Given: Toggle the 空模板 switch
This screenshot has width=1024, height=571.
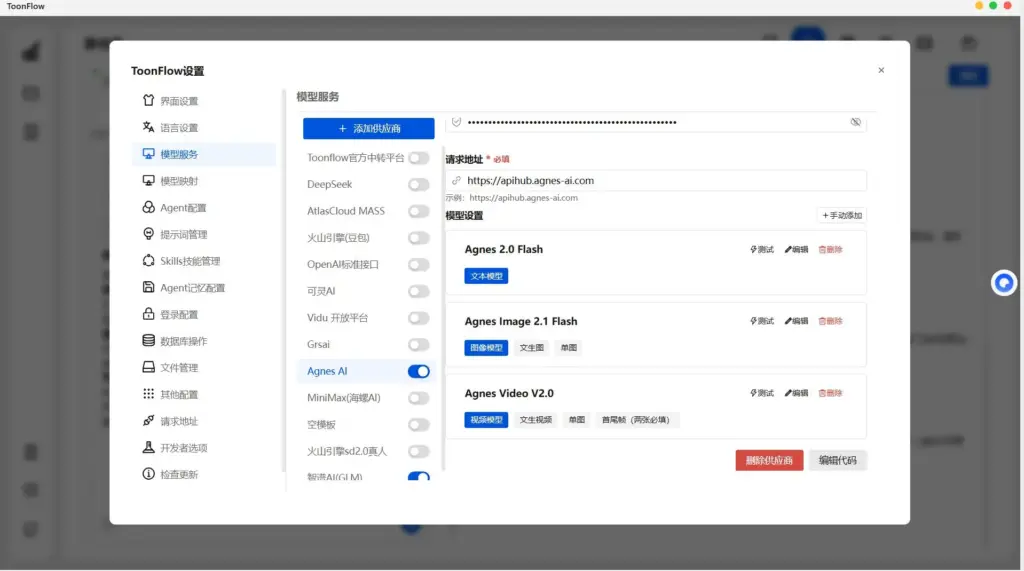Looking at the screenshot, I should [419, 425].
